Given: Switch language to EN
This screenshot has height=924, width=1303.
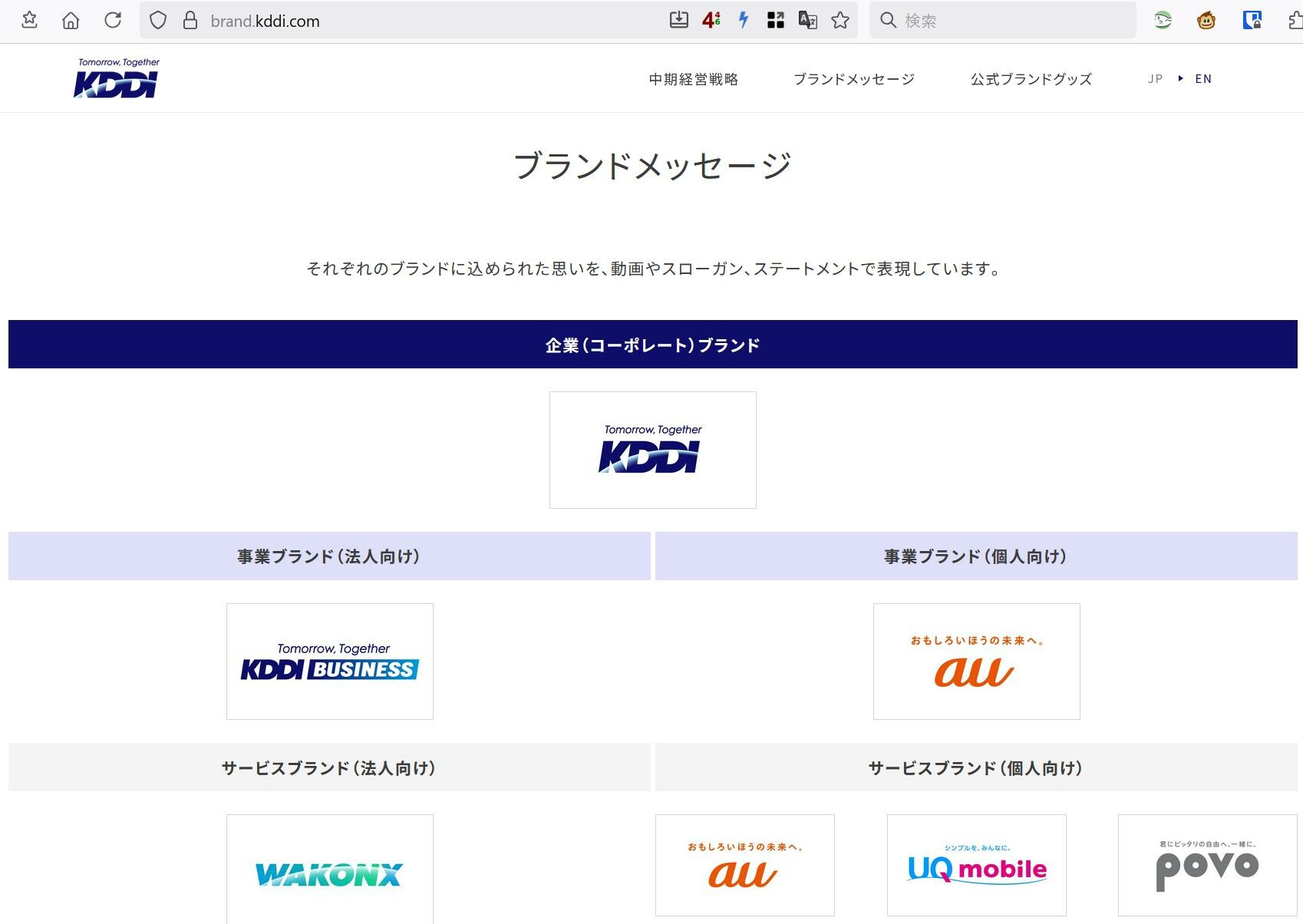Looking at the screenshot, I should (1203, 78).
